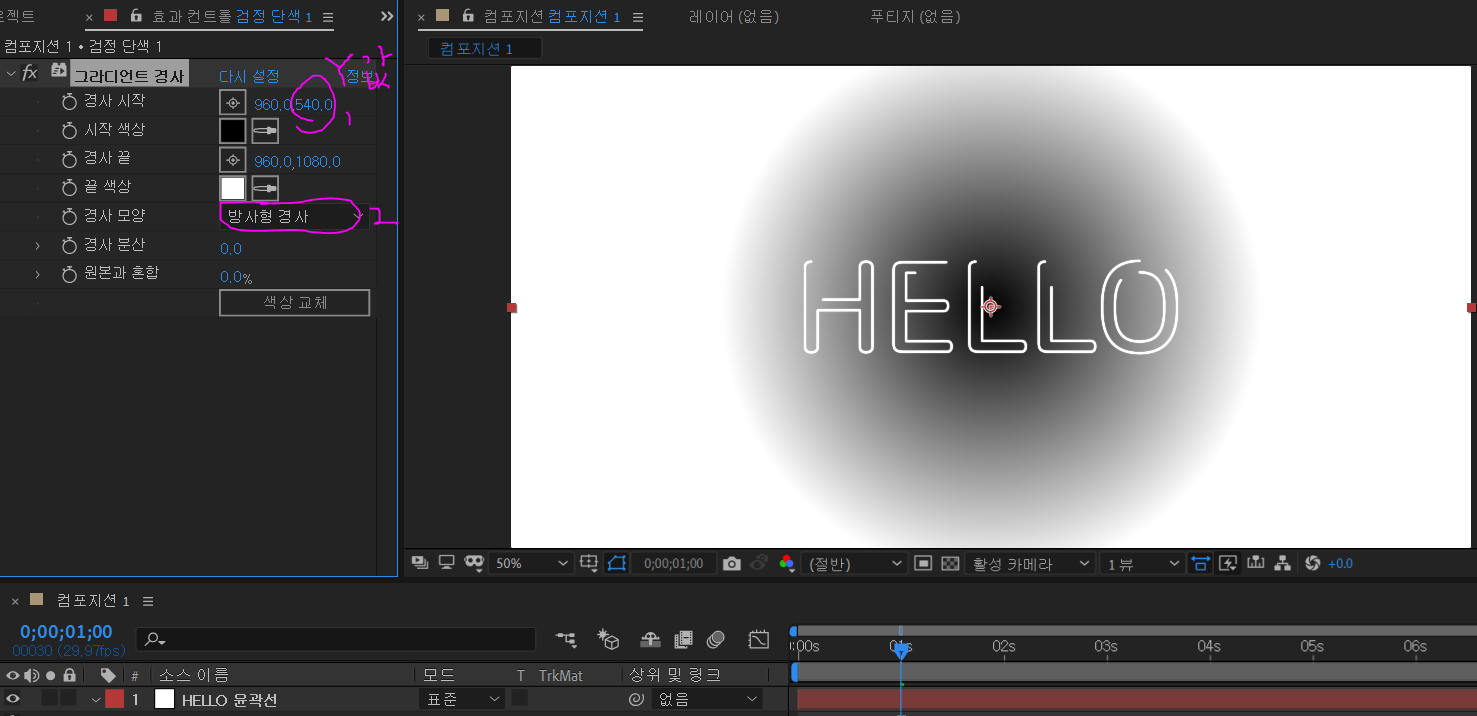Open the 없음 parent link dropdown

706,700
